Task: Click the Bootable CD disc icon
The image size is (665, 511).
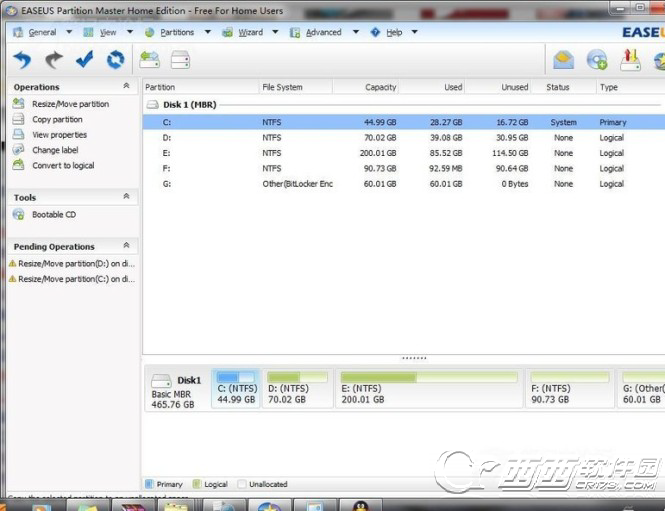Action: pos(18,214)
